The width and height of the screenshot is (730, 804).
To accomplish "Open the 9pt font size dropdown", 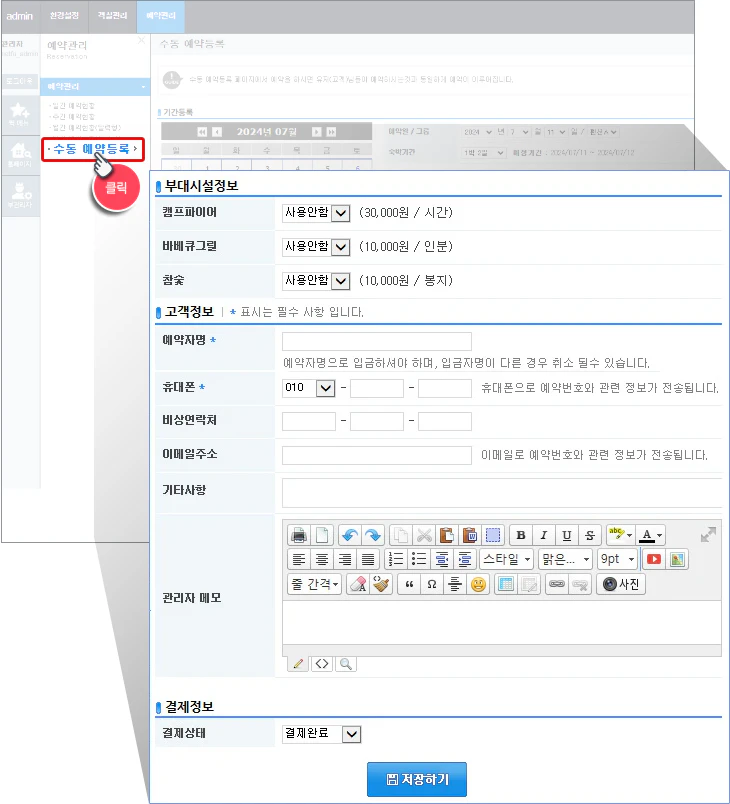I will click(x=618, y=559).
